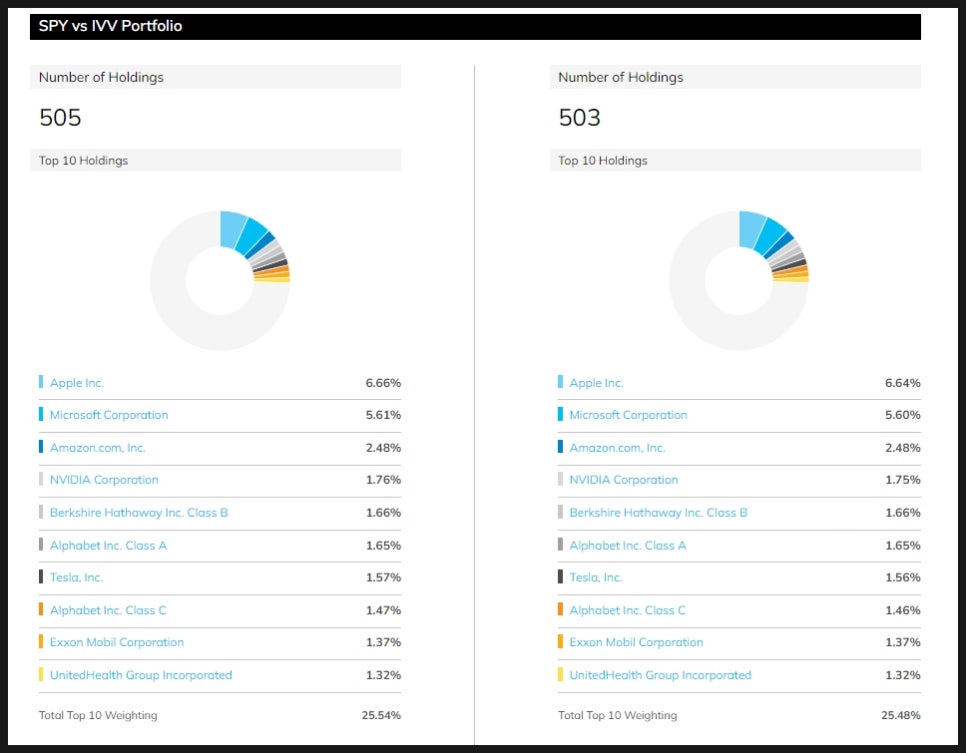This screenshot has width=966, height=753.
Task: Open Apple Inc. link in the left column
Action: [76, 383]
